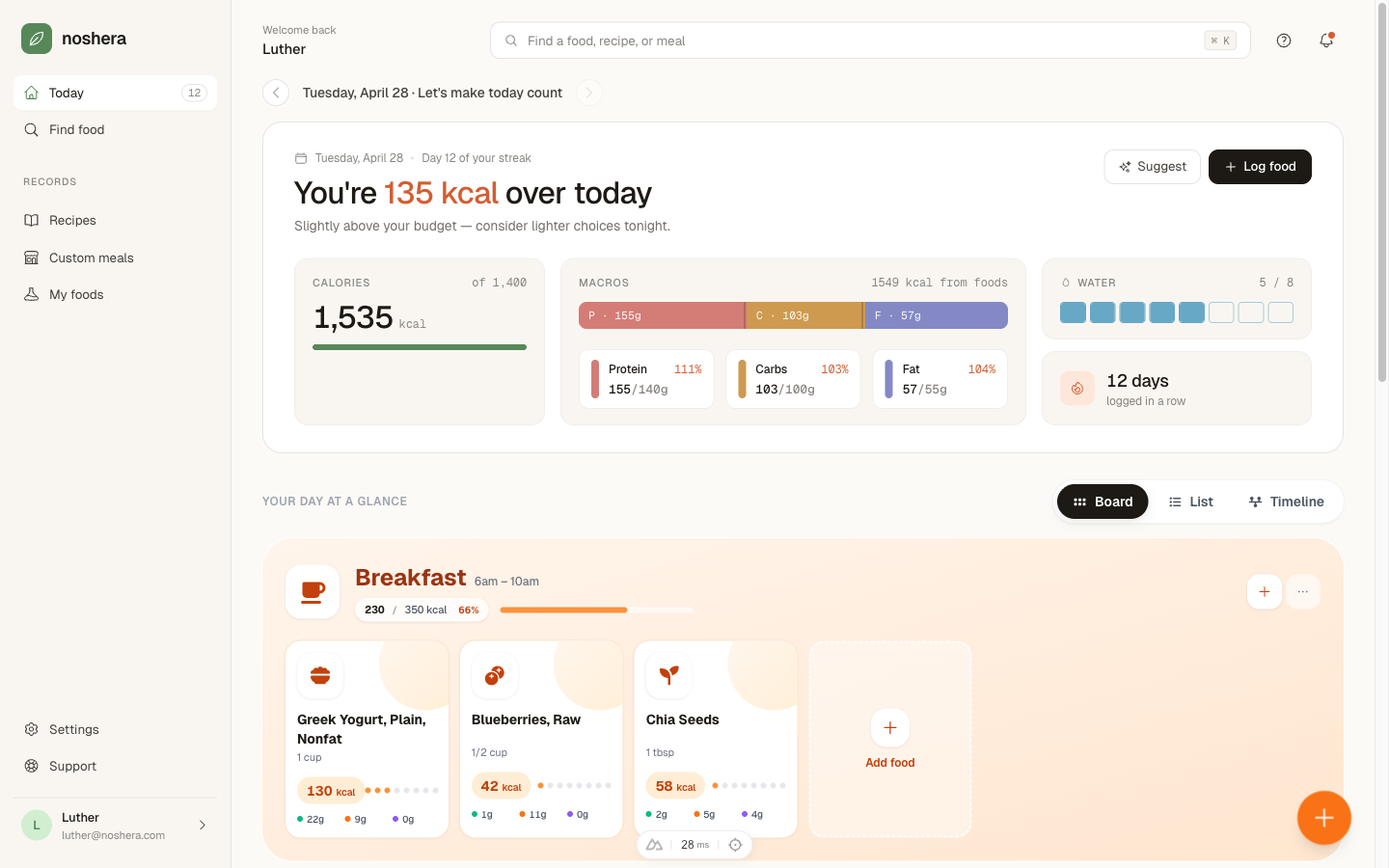Click the bottom toolbar crosshair icon
1389x868 pixels.
pos(735,845)
